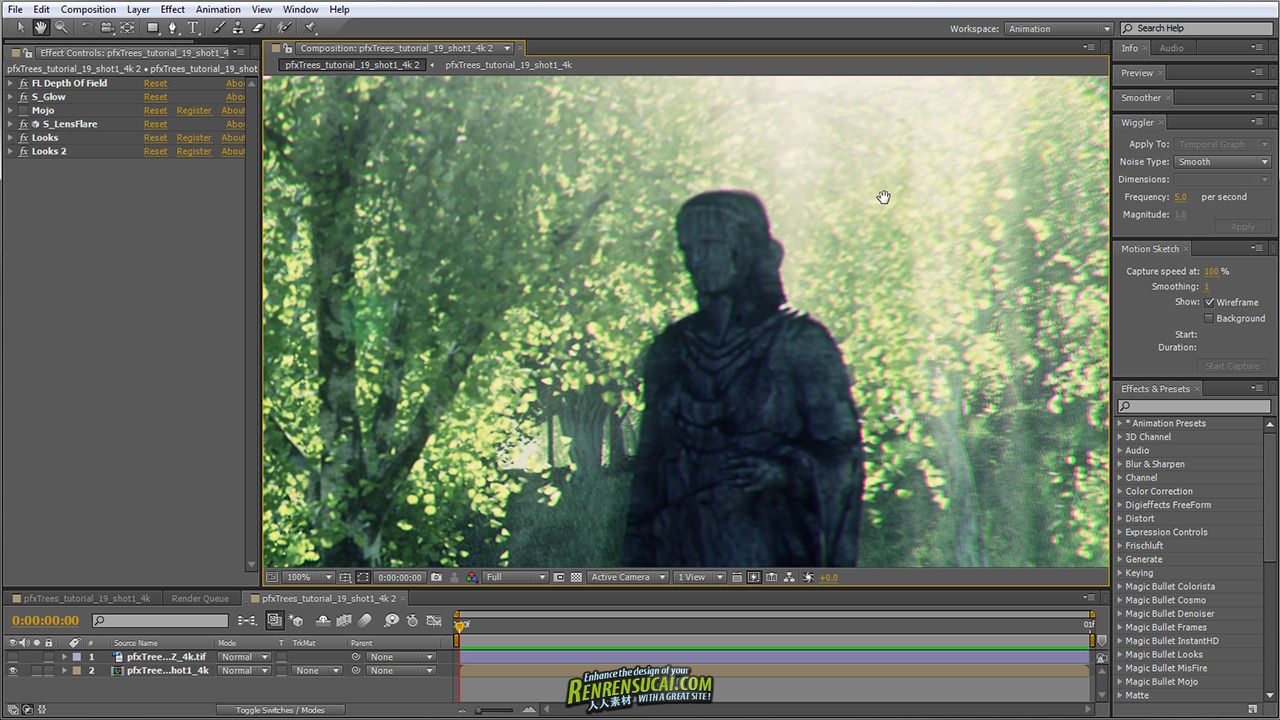
Task: Select the Horizontal Type tool
Action: 193,28
